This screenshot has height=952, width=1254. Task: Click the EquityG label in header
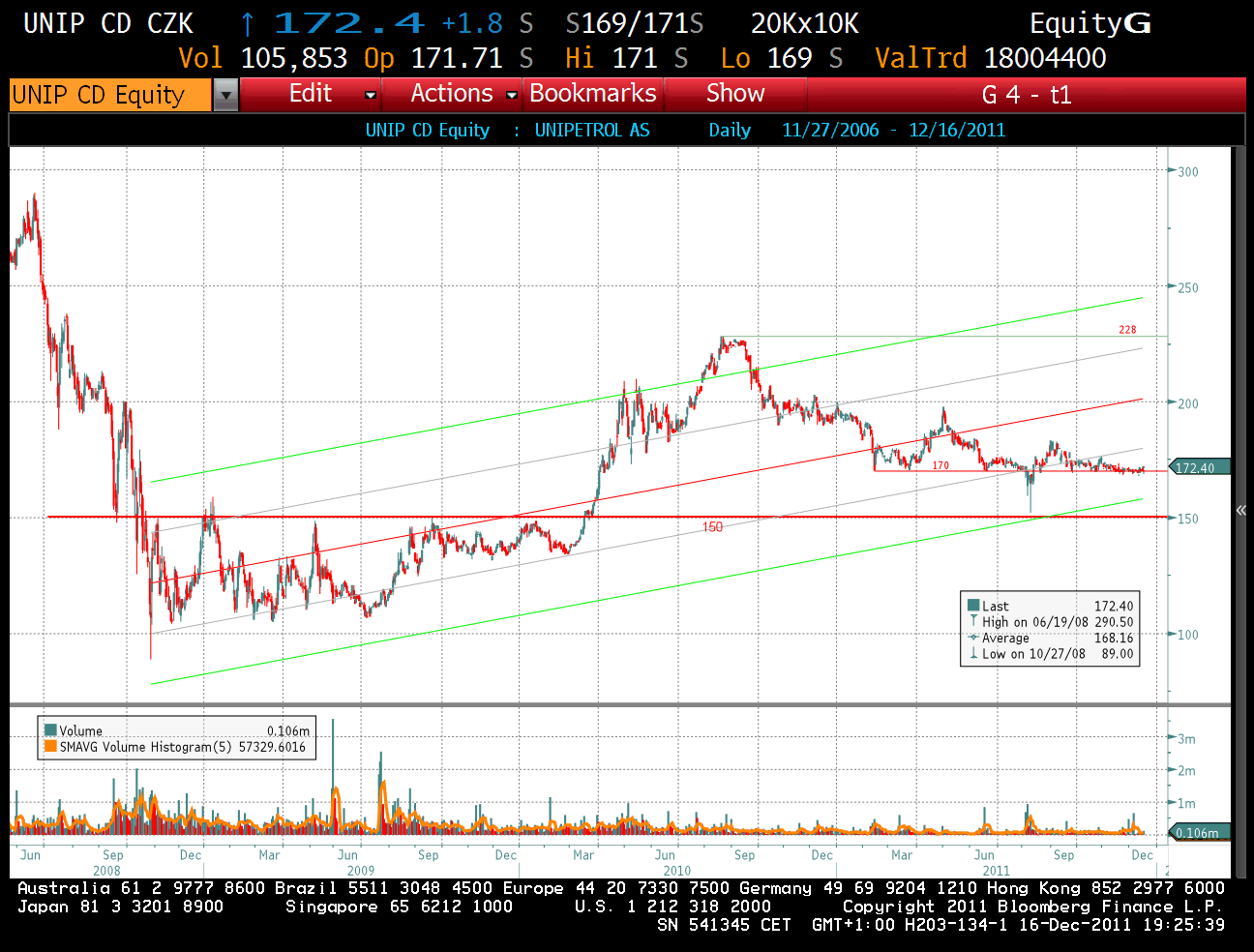pos(1090,23)
